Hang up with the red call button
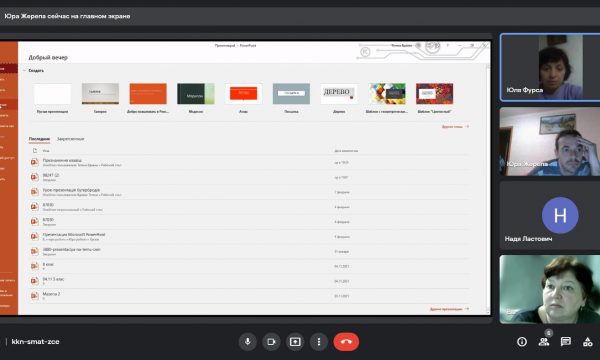The image size is (600, 360). [346, 342]
